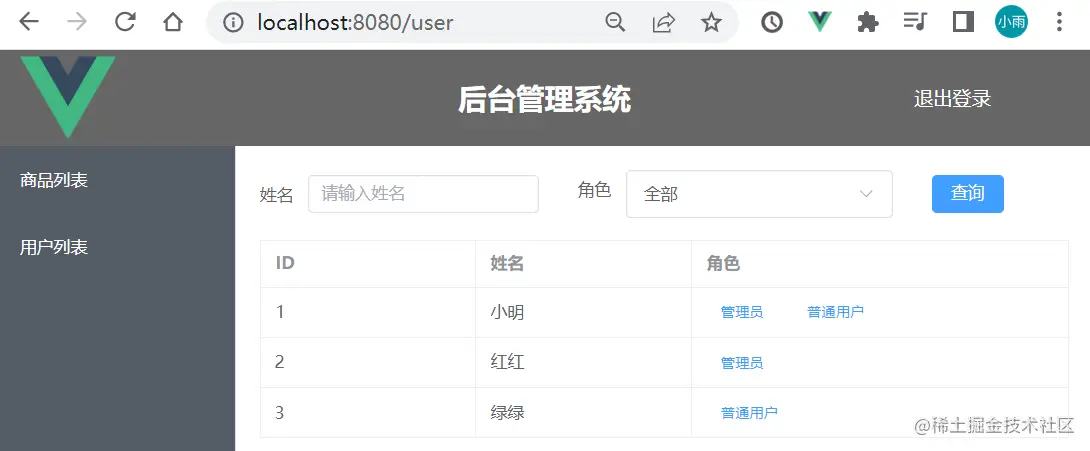
Task: Open the media control playlist icon
Action: (915, 22)
